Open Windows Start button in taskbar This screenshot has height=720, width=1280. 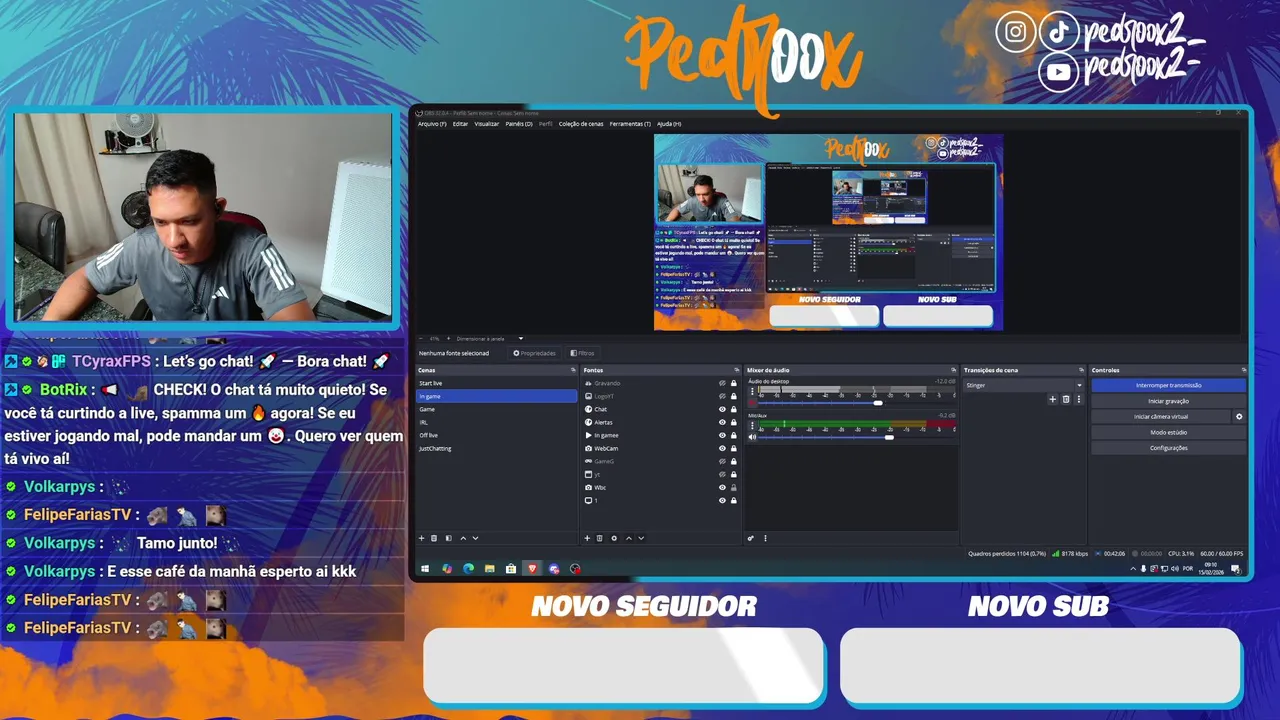[425, 568]
